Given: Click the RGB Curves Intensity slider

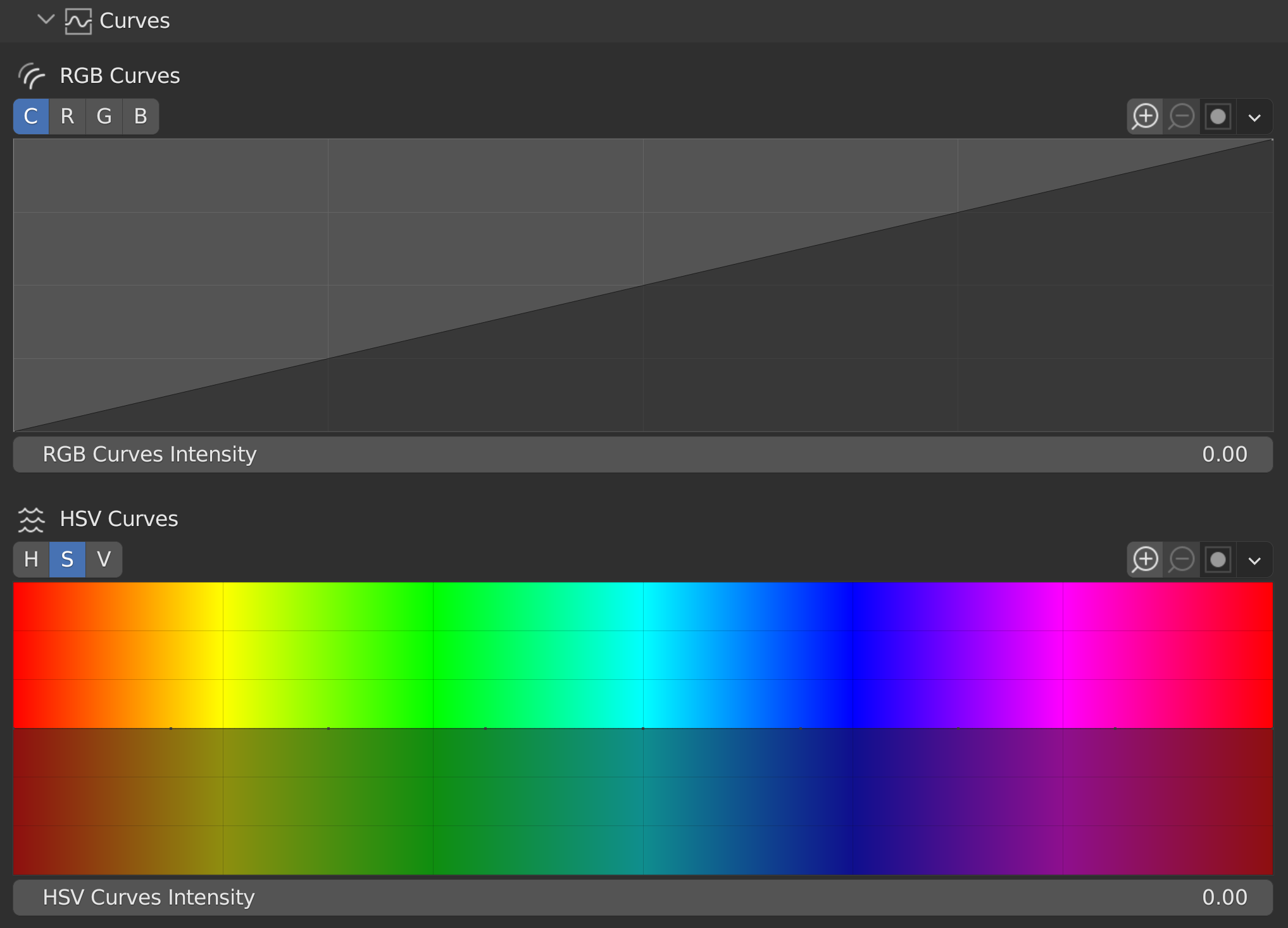Looking at the screenshot, I should [x=642, y=455].
